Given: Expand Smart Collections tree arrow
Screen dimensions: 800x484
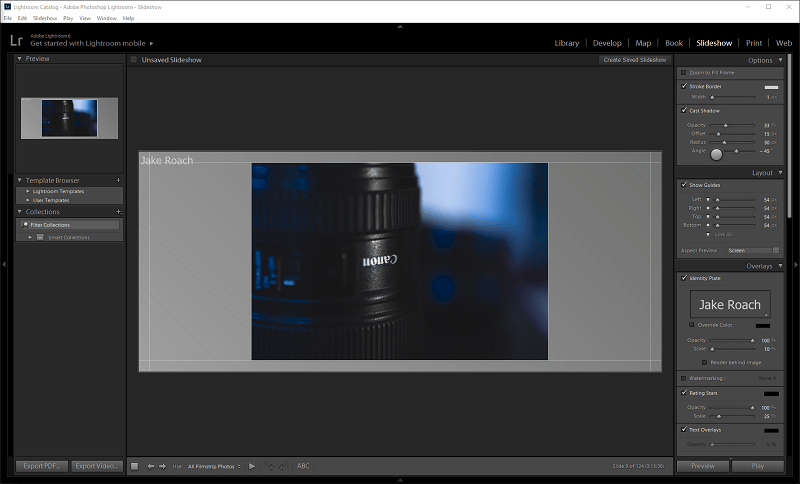Looking at the screenshot, I should pos(30,237).
